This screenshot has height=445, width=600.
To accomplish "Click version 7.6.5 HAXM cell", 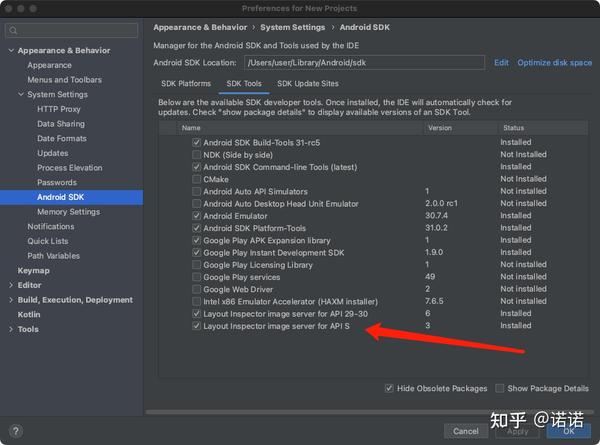I will coord(434,301).
